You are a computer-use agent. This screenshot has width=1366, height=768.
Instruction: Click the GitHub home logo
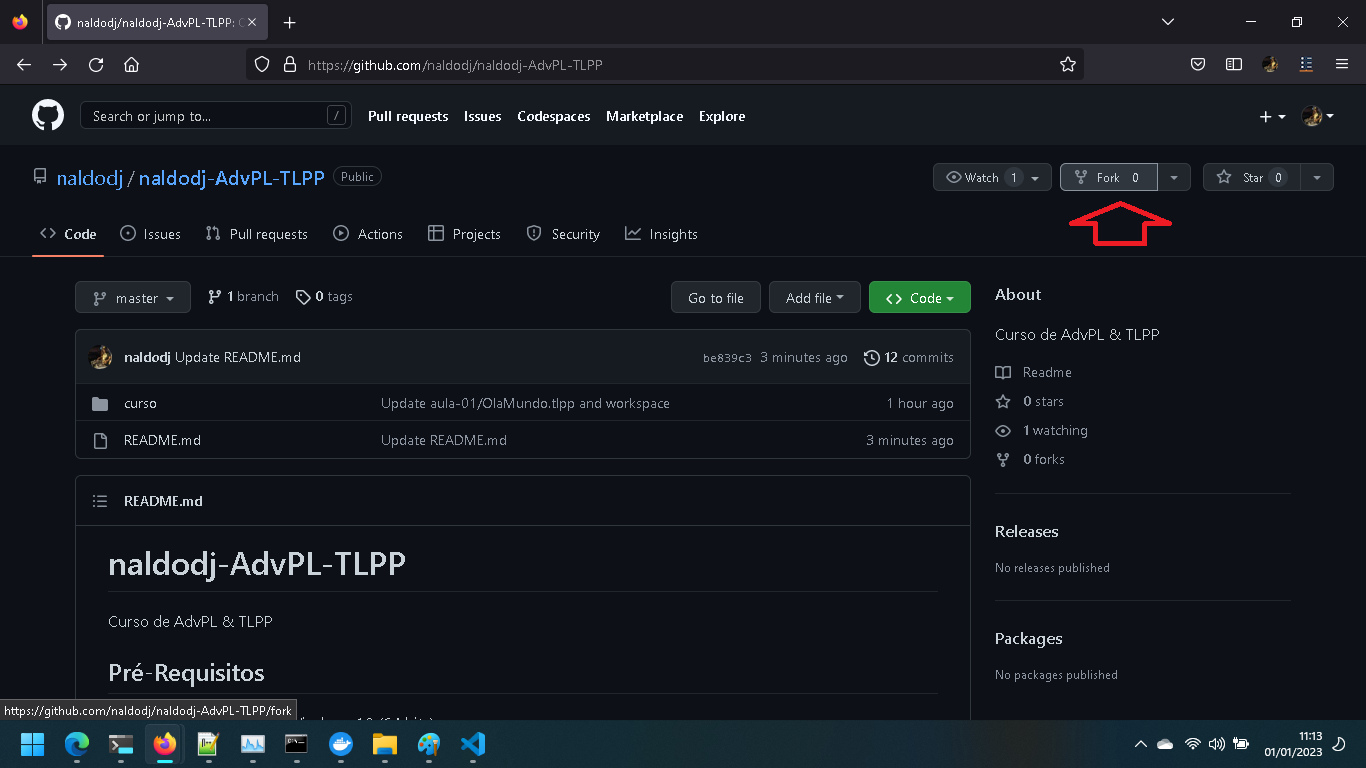coord(47,114)
